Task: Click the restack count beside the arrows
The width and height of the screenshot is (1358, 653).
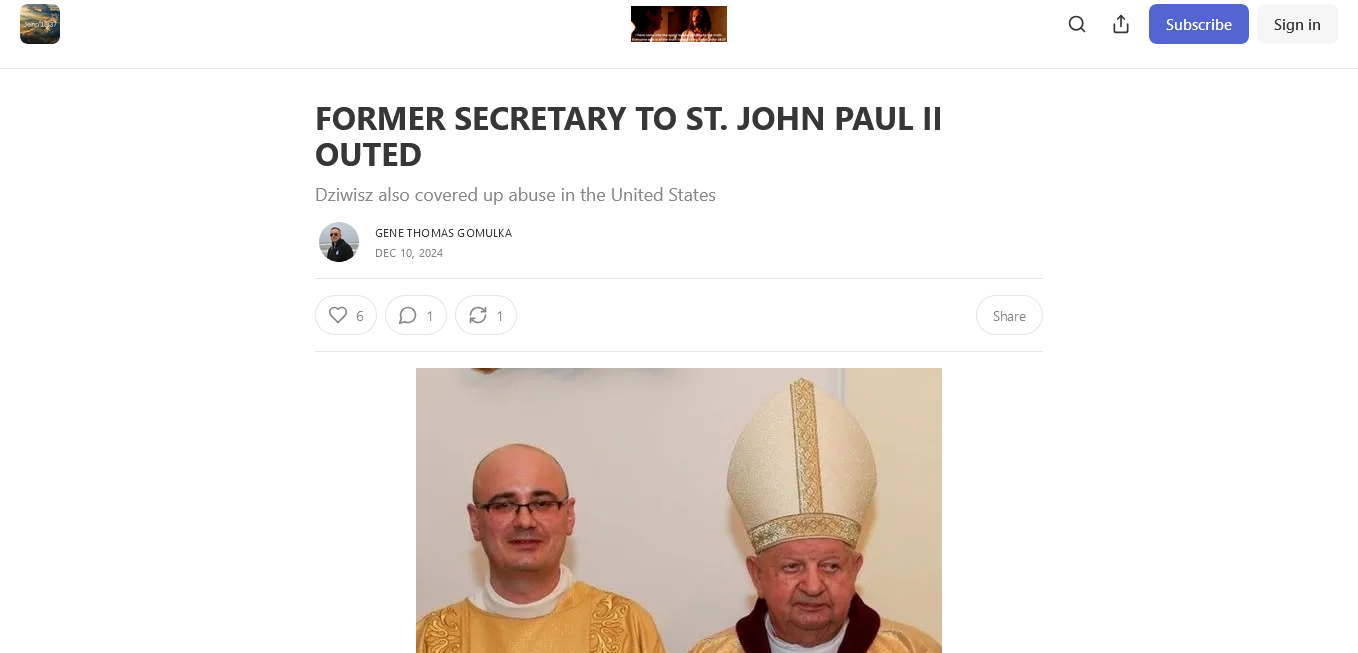Action: (500, 316)
